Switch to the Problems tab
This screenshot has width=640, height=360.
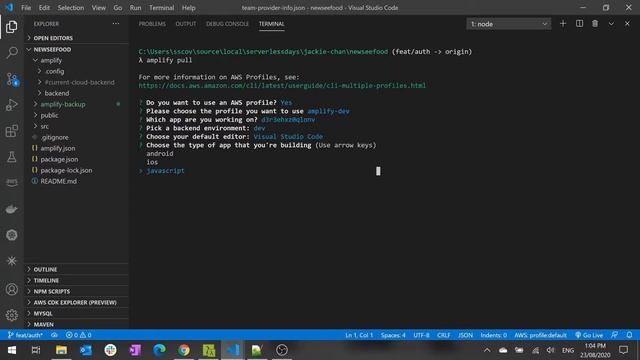click(x=152, y=24)
